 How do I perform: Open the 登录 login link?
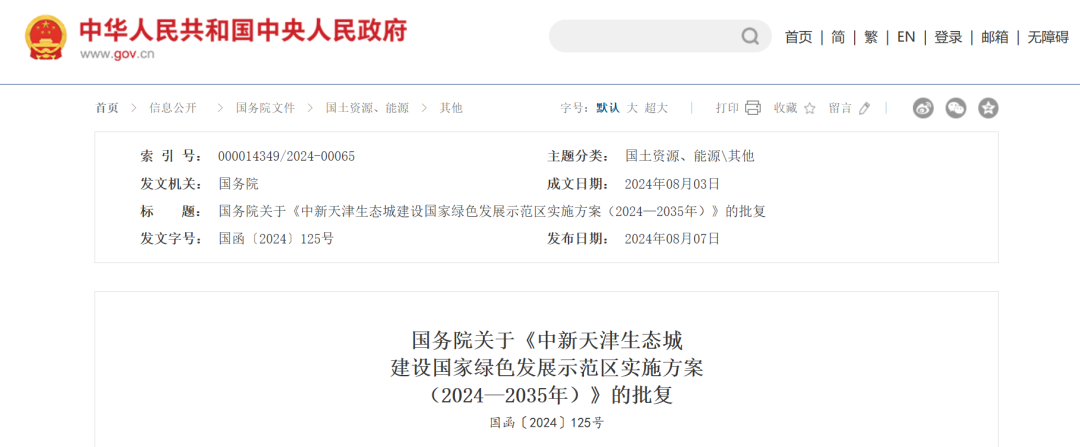pos(948,37)
